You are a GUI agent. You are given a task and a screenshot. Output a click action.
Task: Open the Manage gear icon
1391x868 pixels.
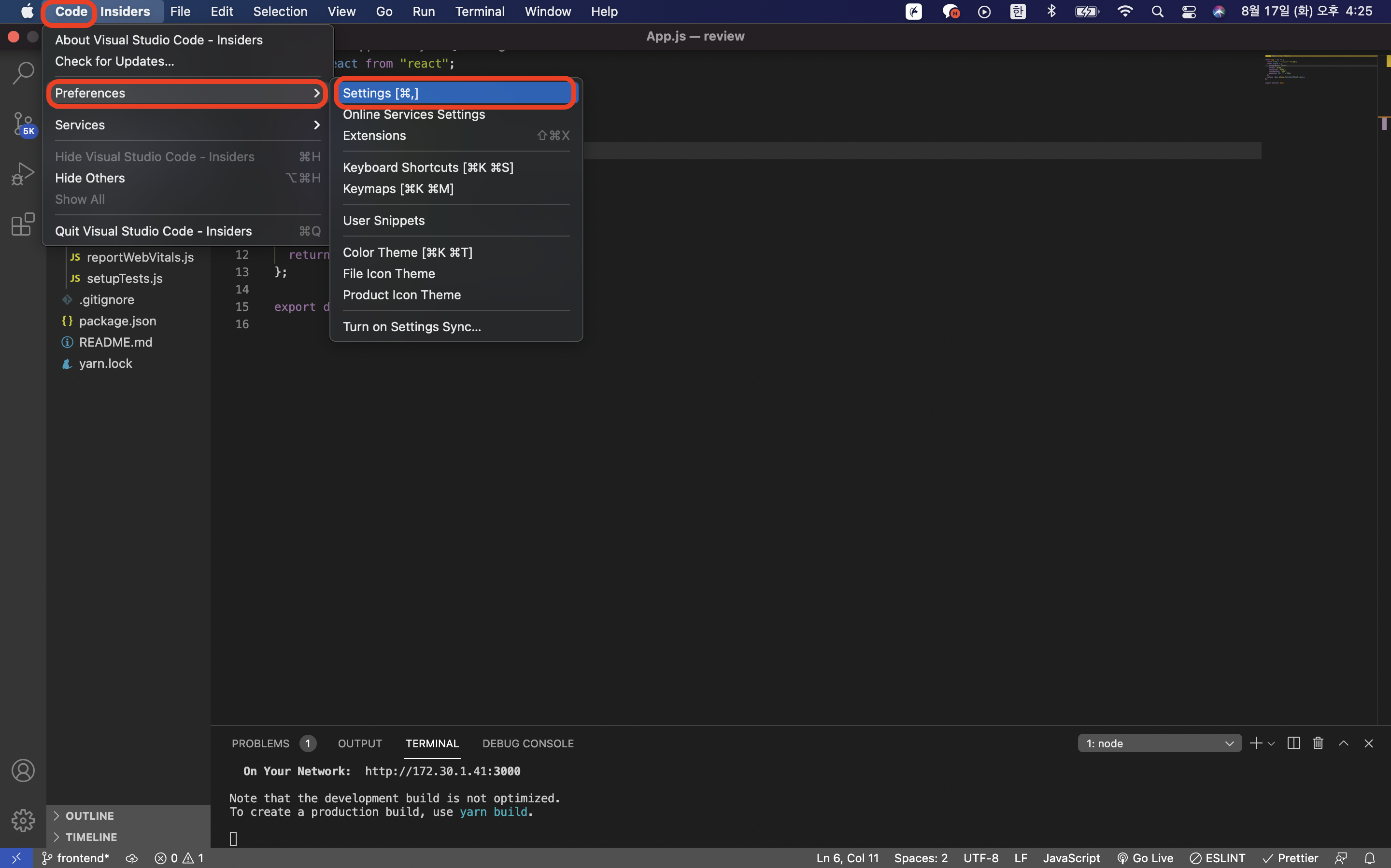(x=23, y=820)
